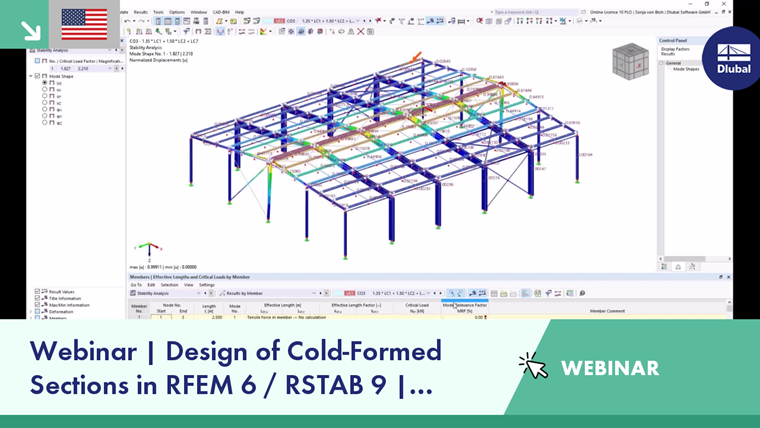Open the Tools menu
This screenshot has height=428, width=760.
click(x=158, y=12)
